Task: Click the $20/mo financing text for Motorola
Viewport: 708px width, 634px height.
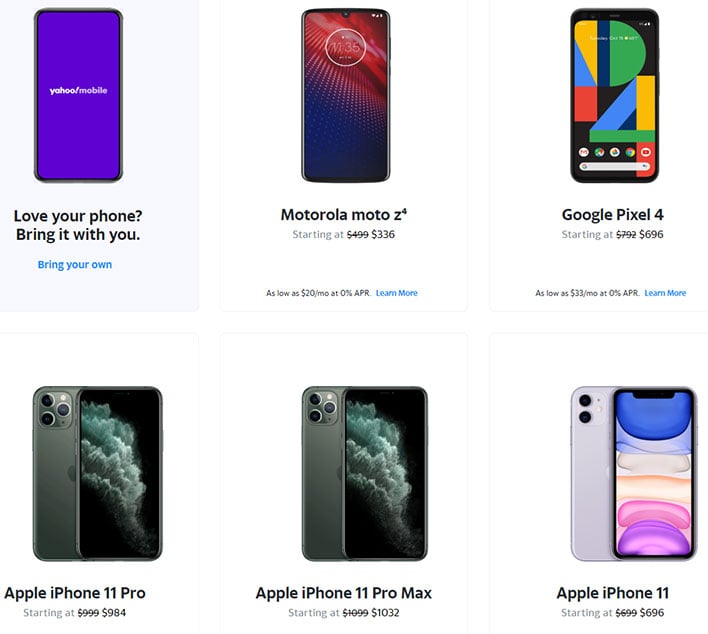Action: pos(318,293)
